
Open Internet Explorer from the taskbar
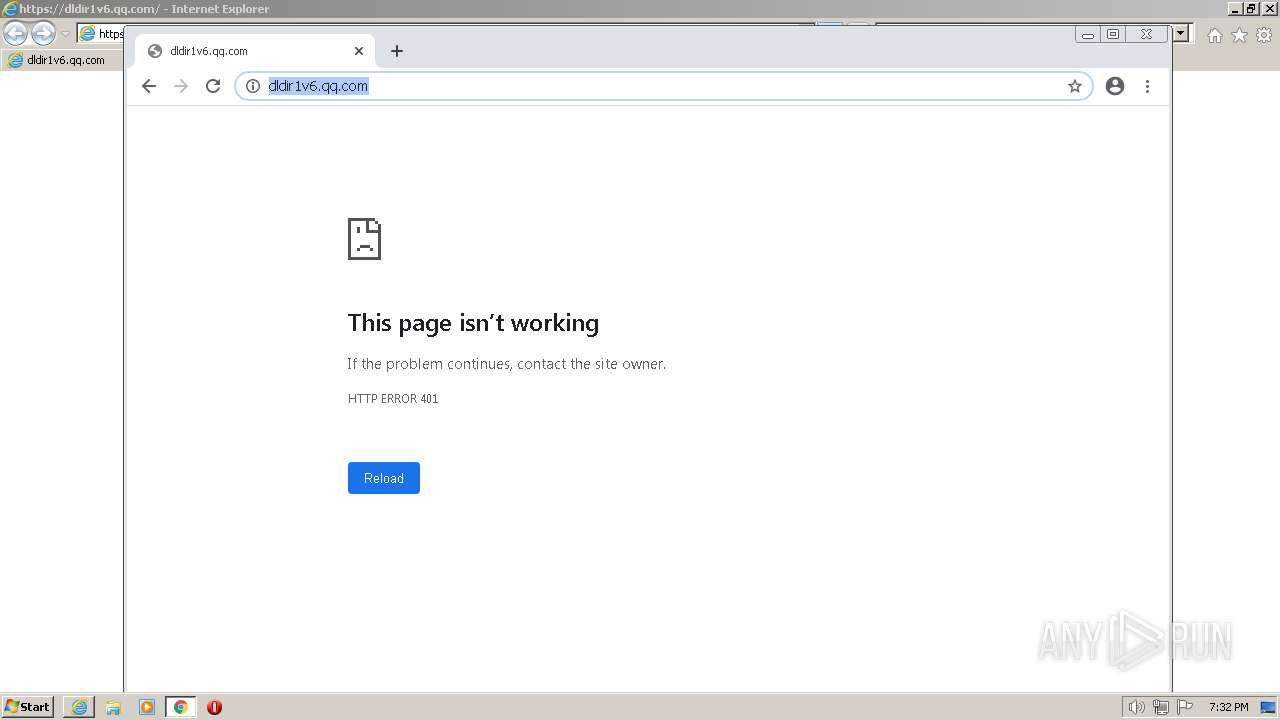click(79, 707)
